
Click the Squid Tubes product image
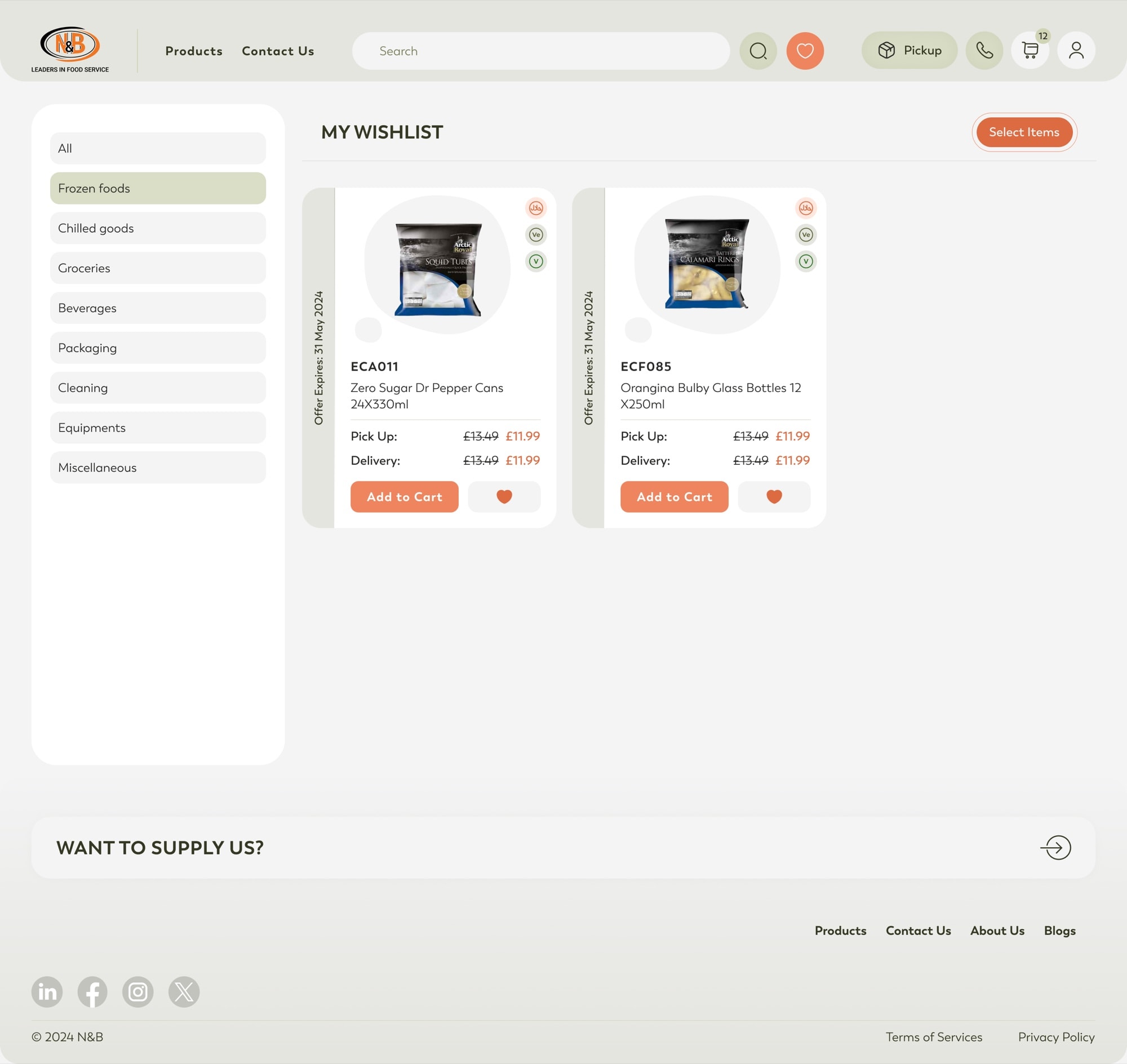coord(438,269)
